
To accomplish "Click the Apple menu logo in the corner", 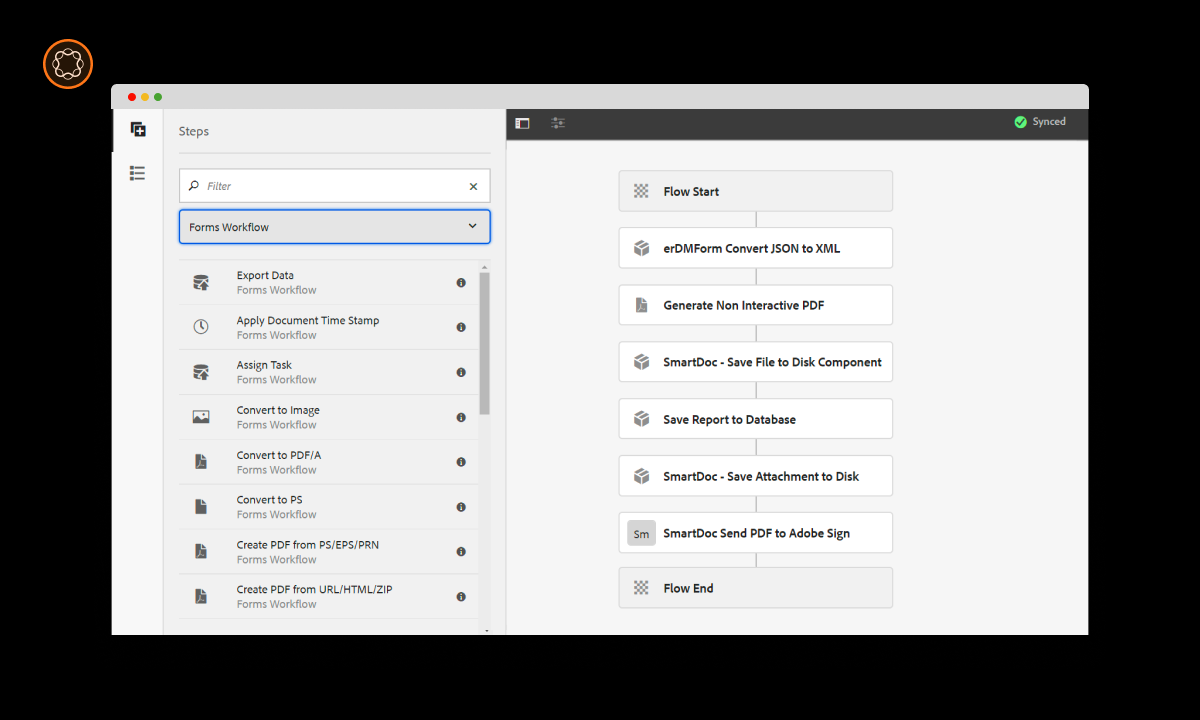I will point(67,64).
